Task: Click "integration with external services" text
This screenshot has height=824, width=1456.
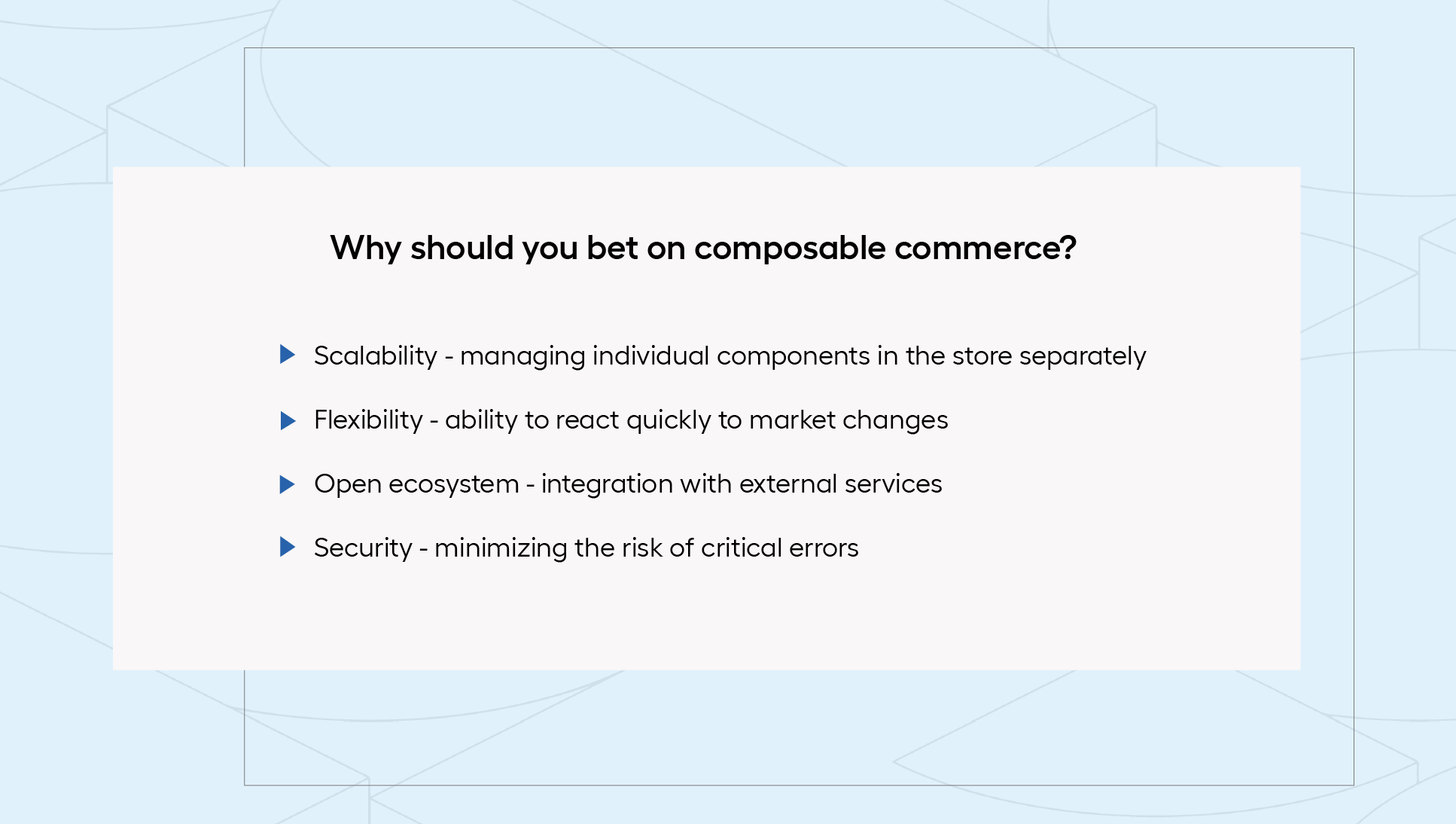Action: (742, 484)
